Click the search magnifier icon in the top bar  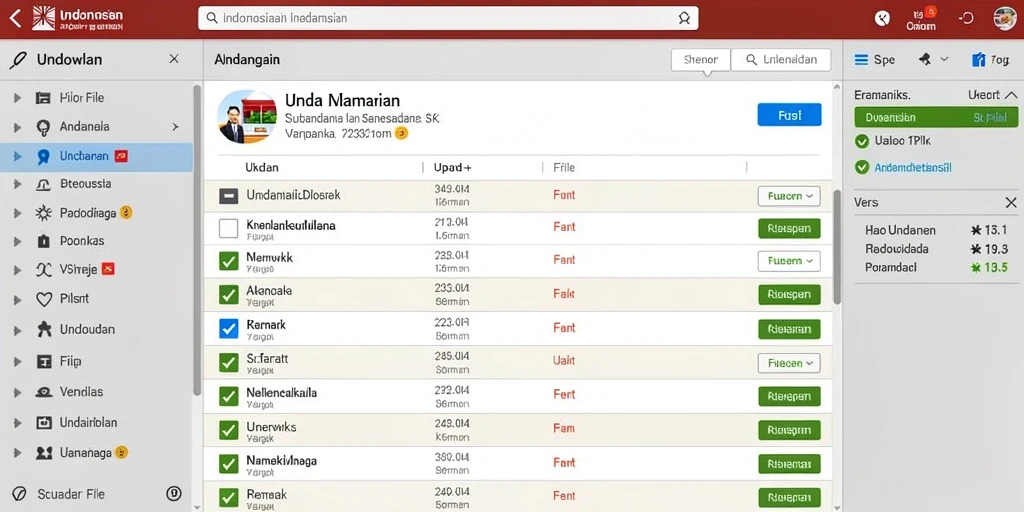212,18
